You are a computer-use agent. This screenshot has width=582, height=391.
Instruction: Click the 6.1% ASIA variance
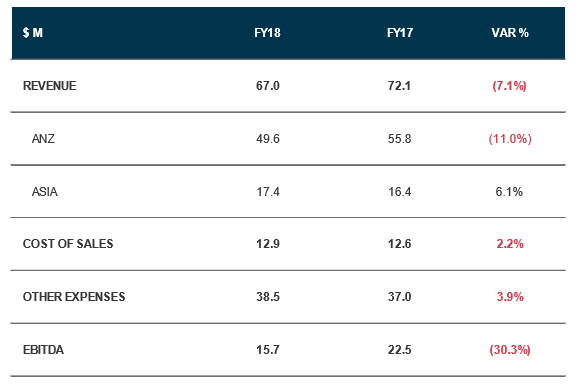[509, 192]
